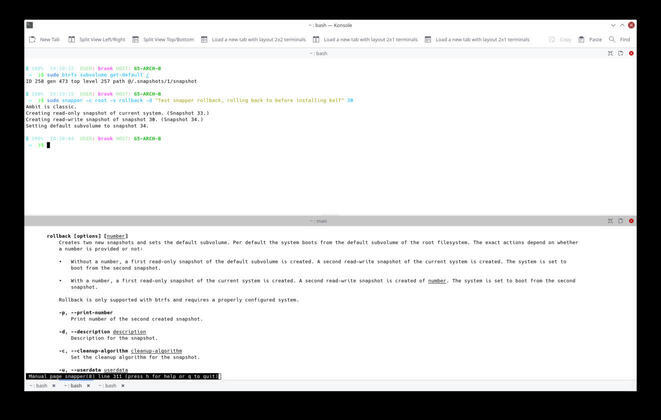Close the third bash tab
The image size is (661, 420).
point(123,386)
